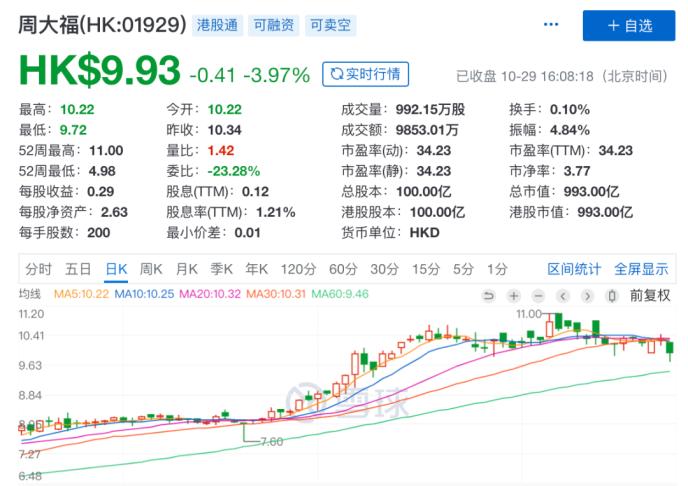Click the -3.97% change percentage
The height and width of the screenshot is (486, 688).
[x=276, y=75]
